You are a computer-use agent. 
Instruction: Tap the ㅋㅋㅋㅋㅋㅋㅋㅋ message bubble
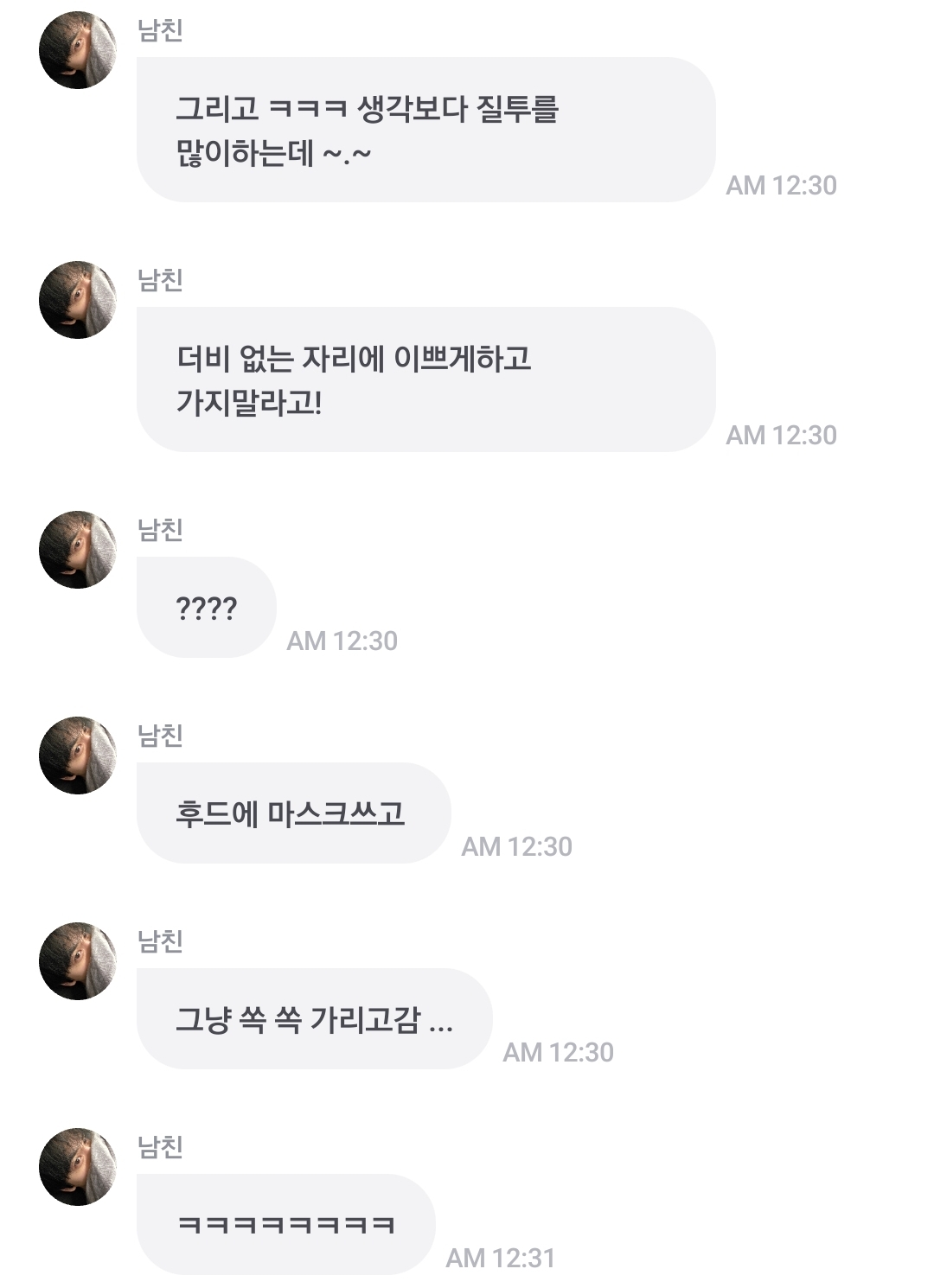click(286, 1225)
